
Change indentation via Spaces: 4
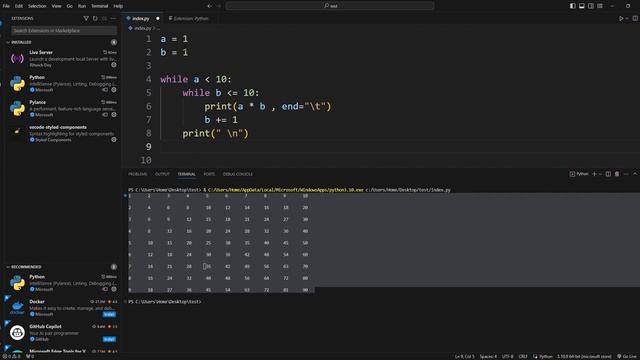(x=488, y=356)
